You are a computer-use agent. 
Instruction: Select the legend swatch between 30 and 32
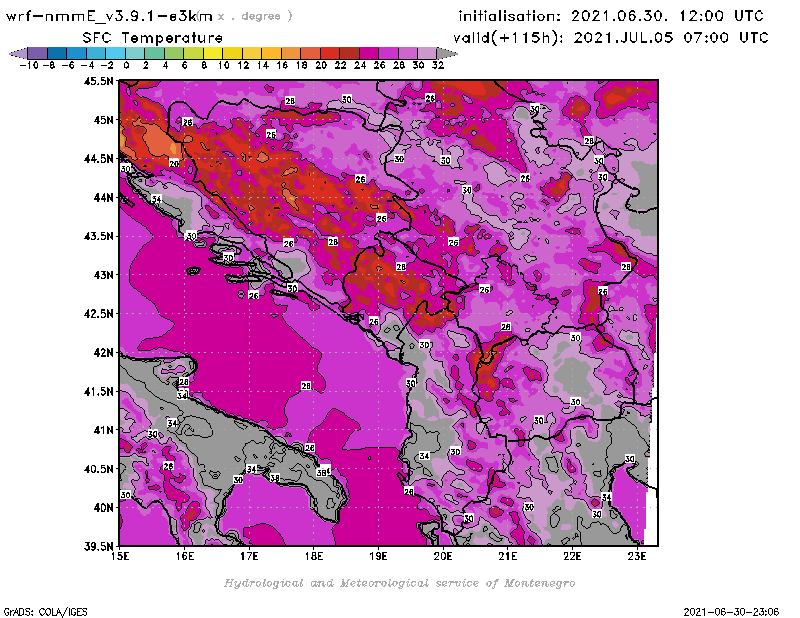point(427,53)
